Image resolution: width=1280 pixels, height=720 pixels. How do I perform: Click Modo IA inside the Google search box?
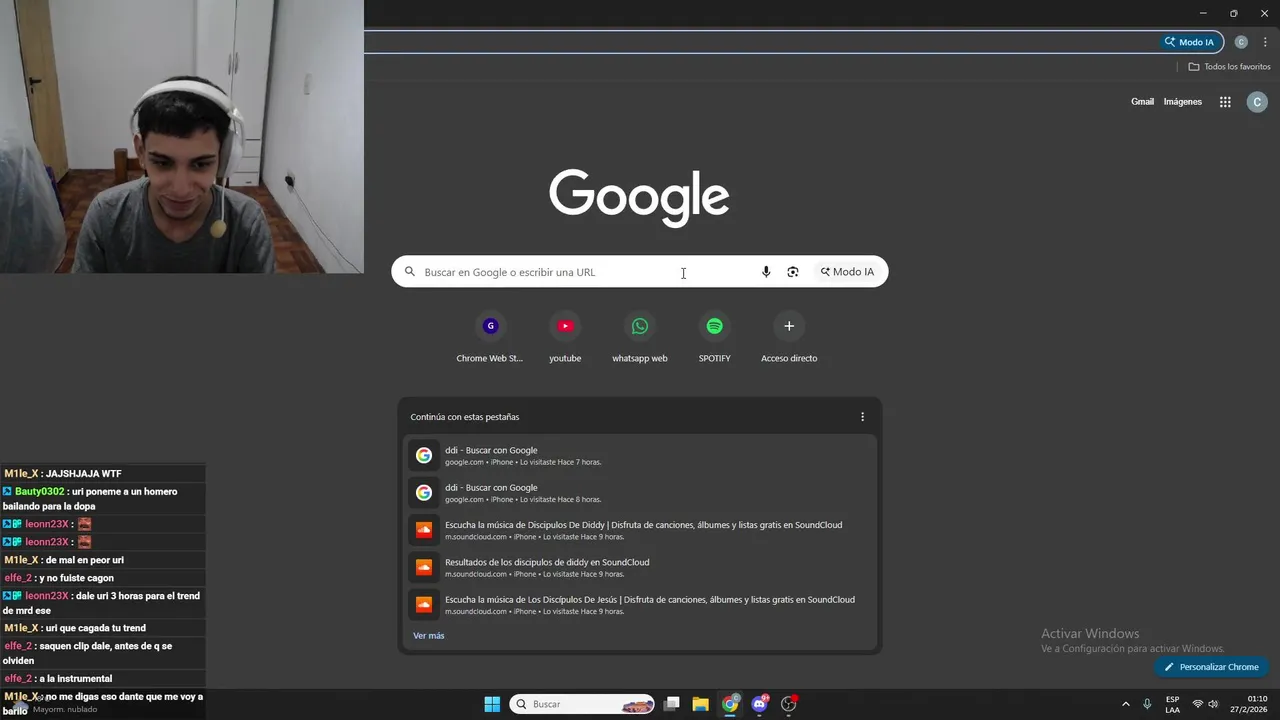pyautogui.click(x=848, y=272)
